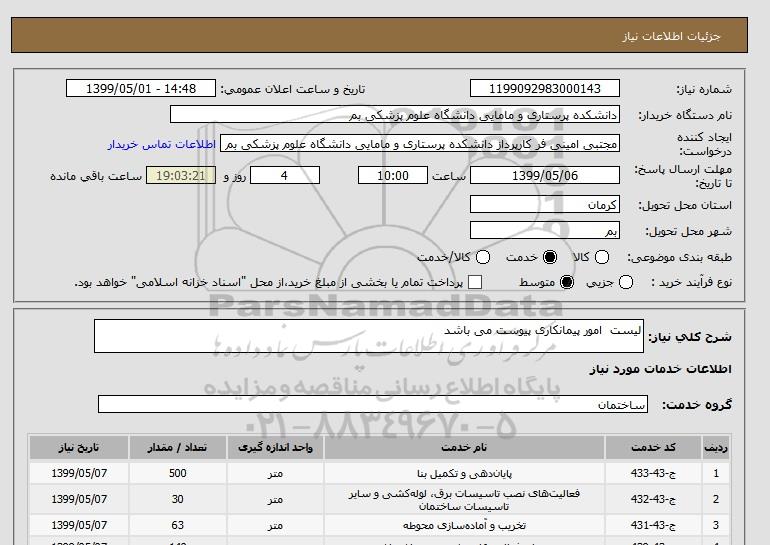Click the deadline time field 10:00

point(393,175)
